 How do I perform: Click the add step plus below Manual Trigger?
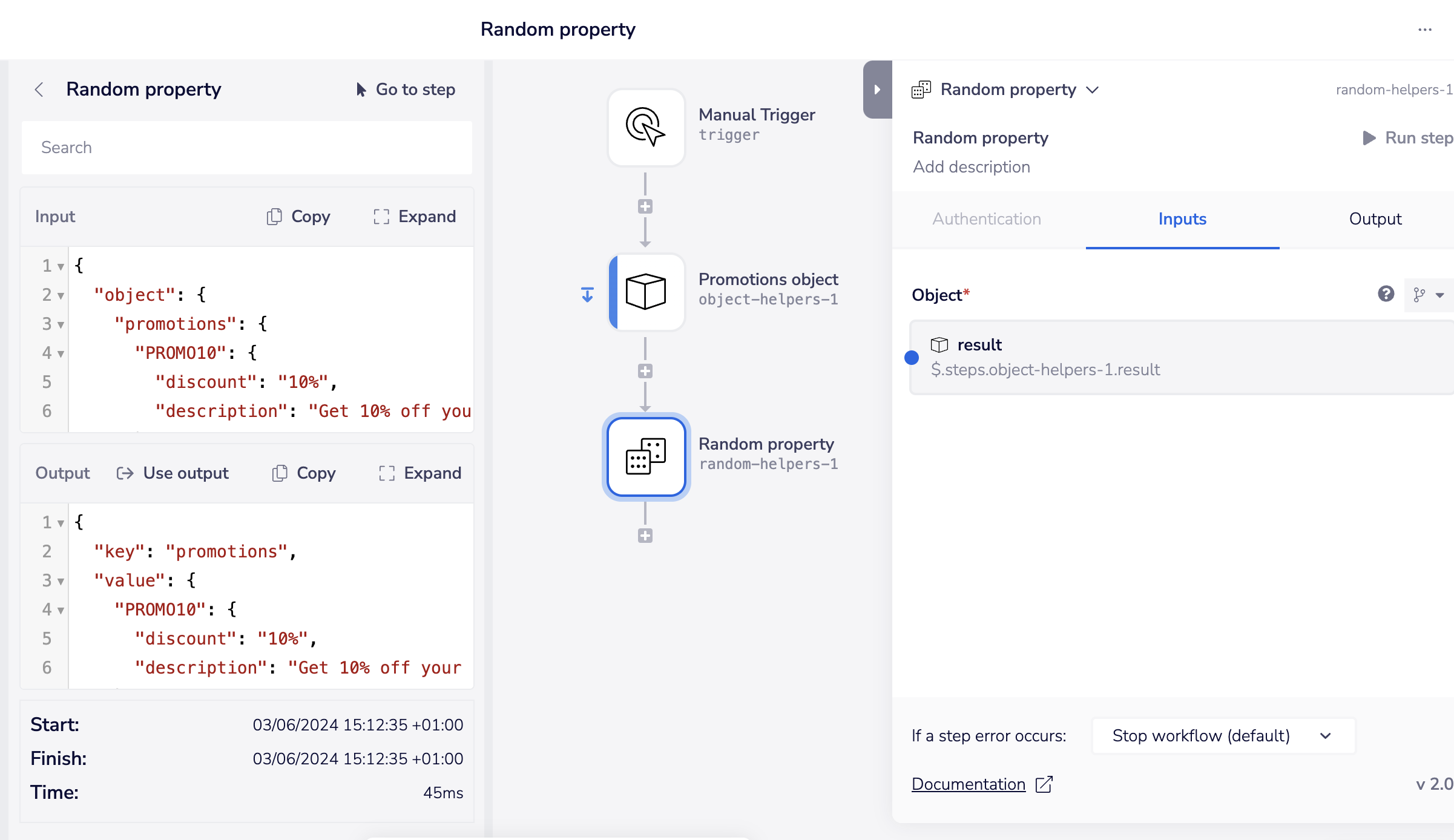click(x=645, y=206)
